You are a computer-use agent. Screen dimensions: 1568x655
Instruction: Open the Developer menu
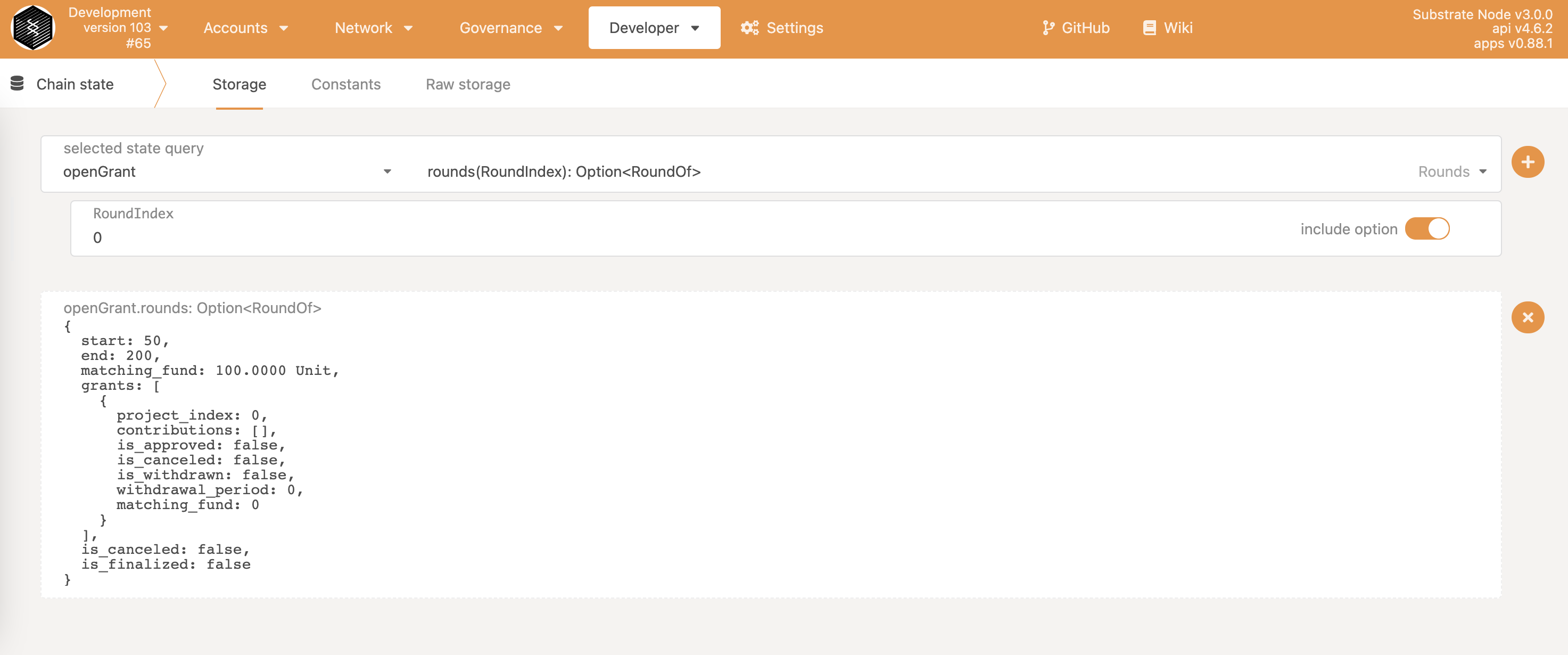coord(654,28)
